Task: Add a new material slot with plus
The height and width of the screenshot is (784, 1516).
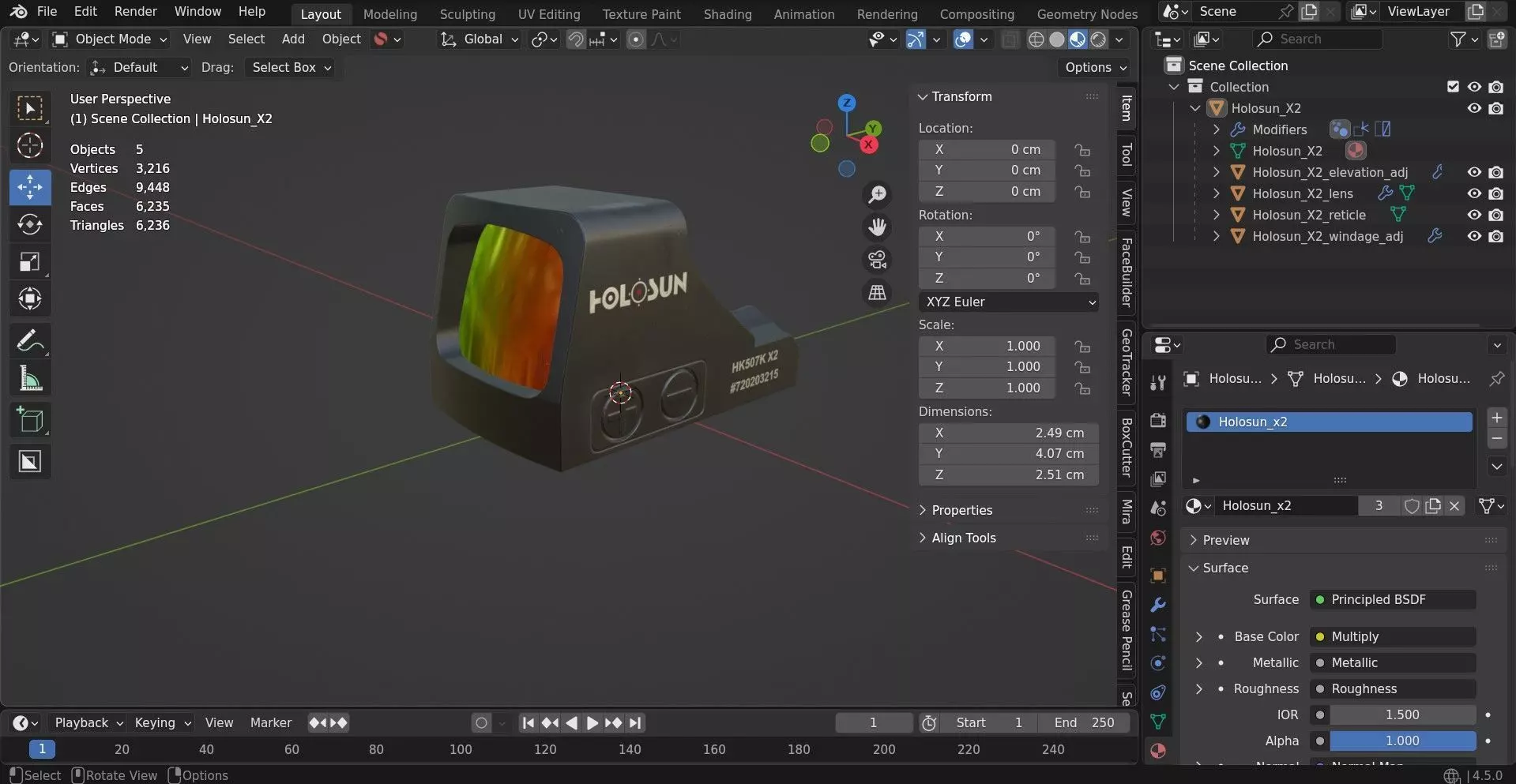Action: coord(1496,418)
